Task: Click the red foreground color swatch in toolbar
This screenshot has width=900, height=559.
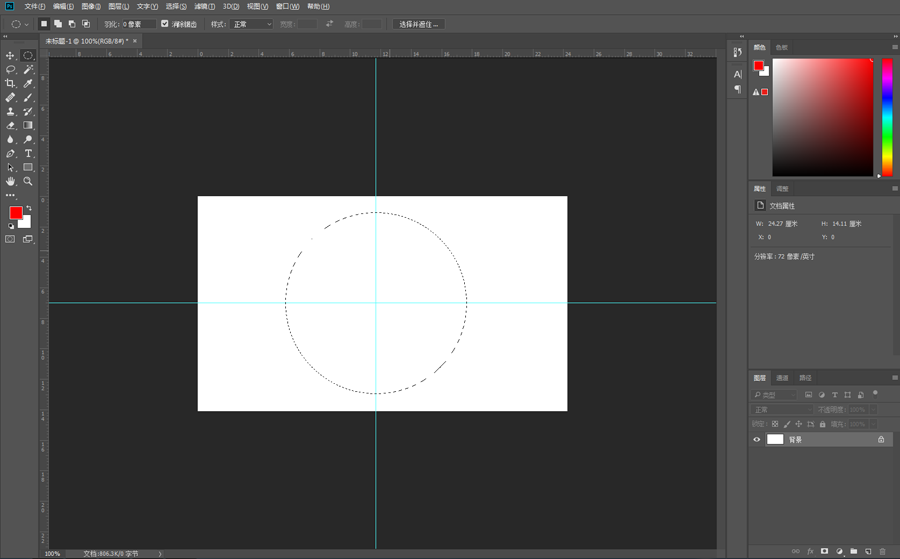Action: tap(15, 213)
